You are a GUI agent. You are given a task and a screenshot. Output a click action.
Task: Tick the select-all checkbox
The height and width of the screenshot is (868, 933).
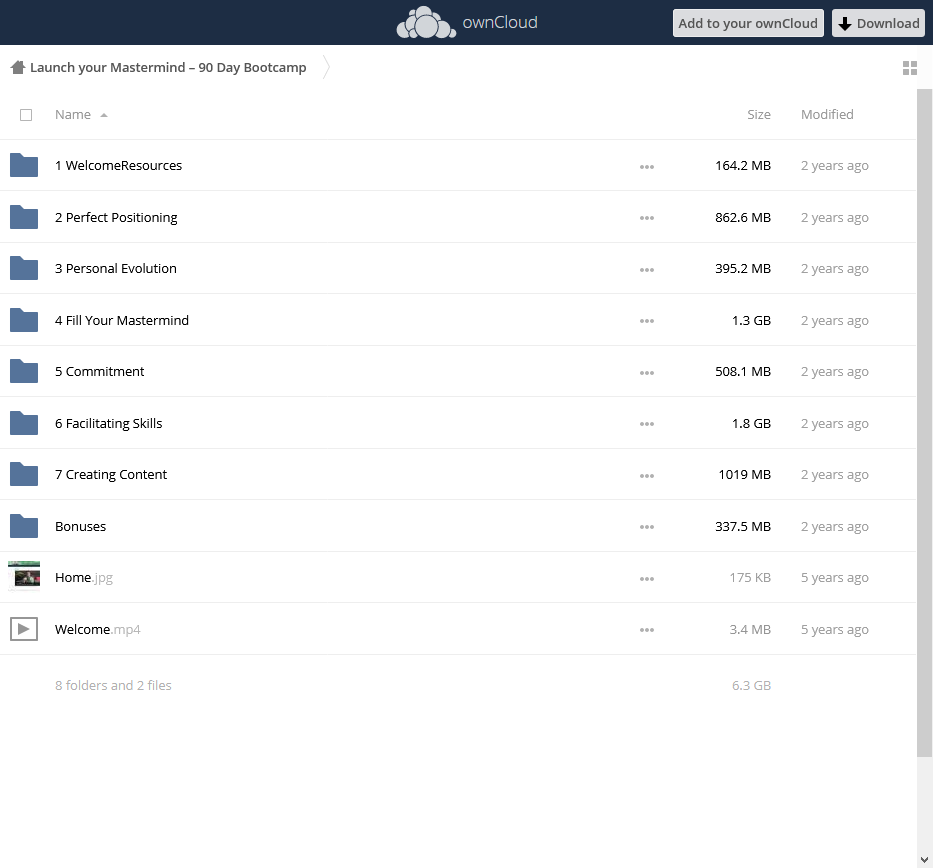pos(26,115)
